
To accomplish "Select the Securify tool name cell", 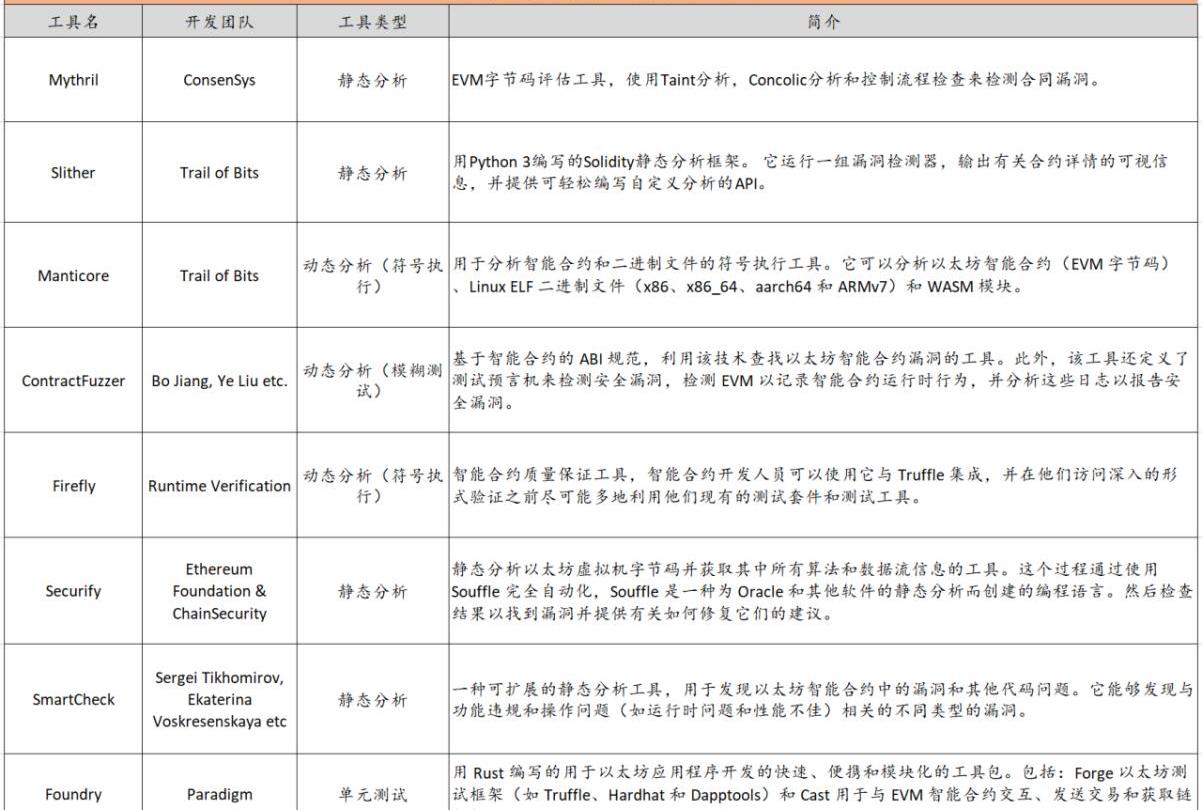I will (73, 591).
